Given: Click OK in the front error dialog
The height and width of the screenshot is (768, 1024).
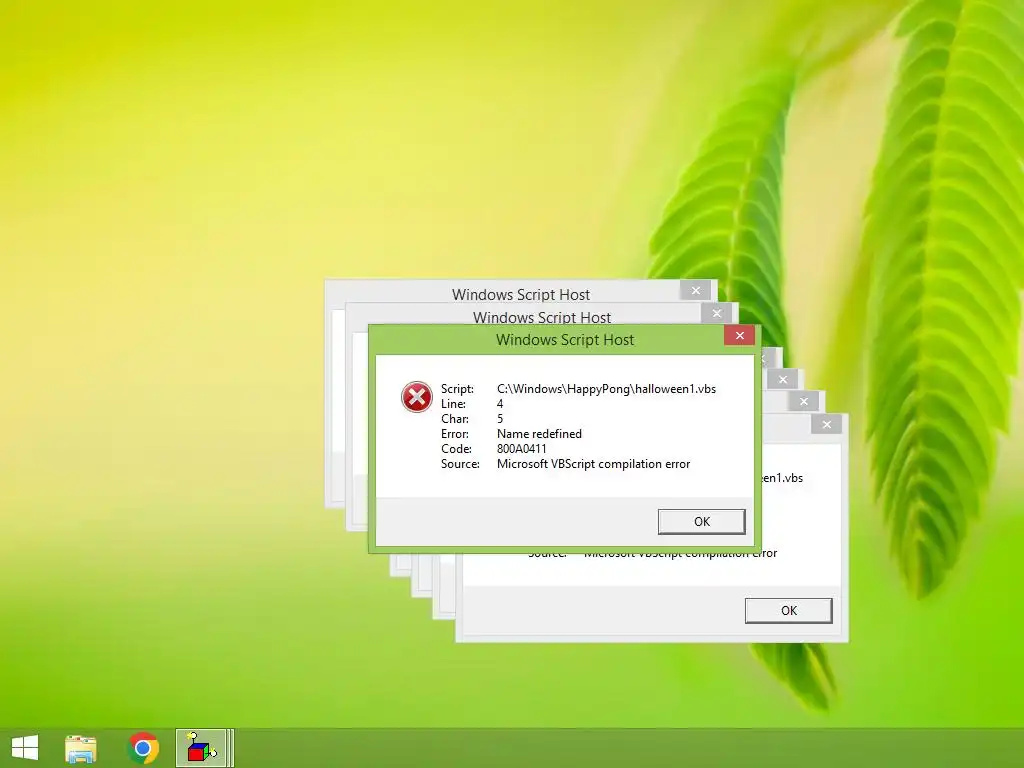Looking at the screenshot, I should (701, 521).
